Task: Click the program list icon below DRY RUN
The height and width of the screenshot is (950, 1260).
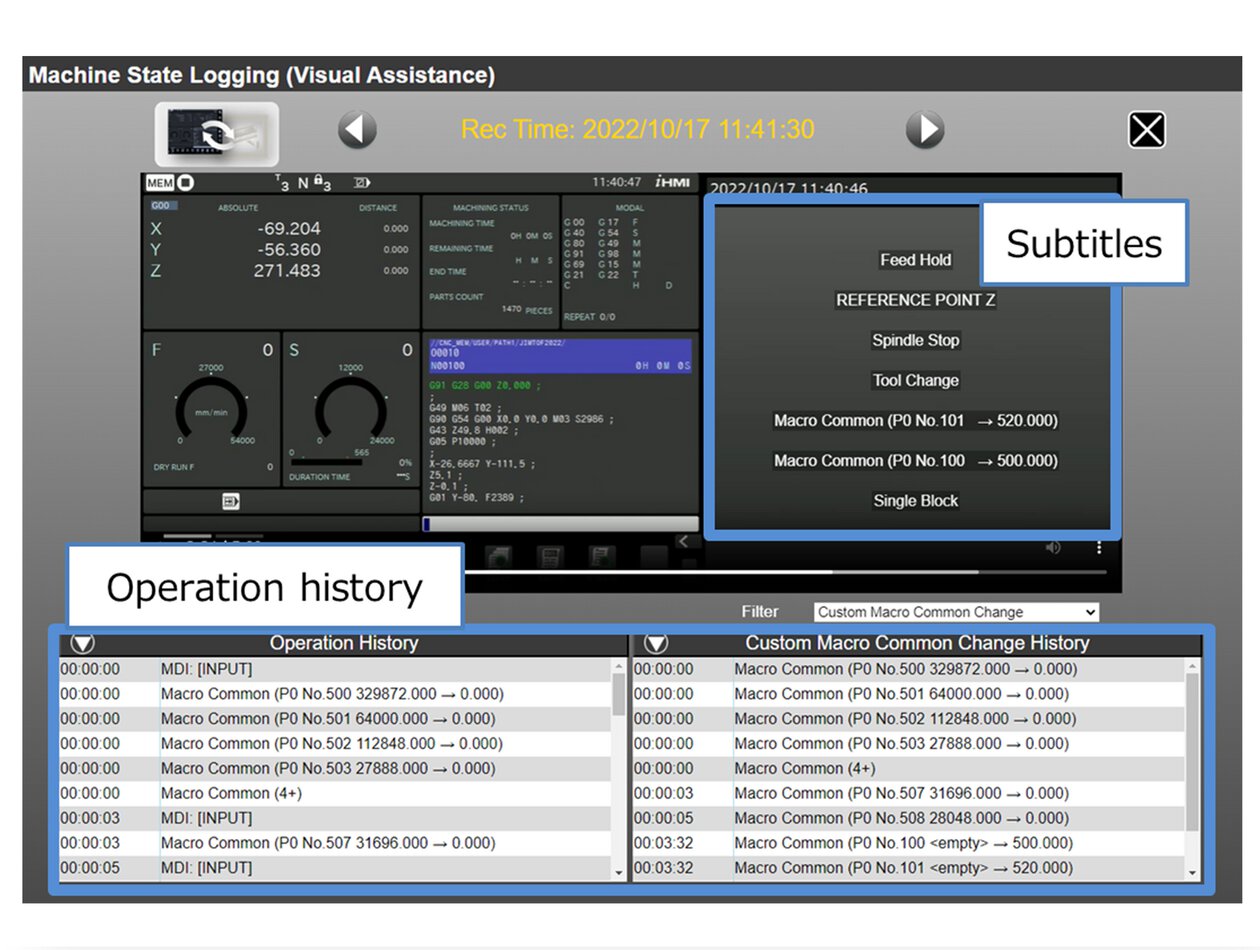Action: tap(231, 501)
